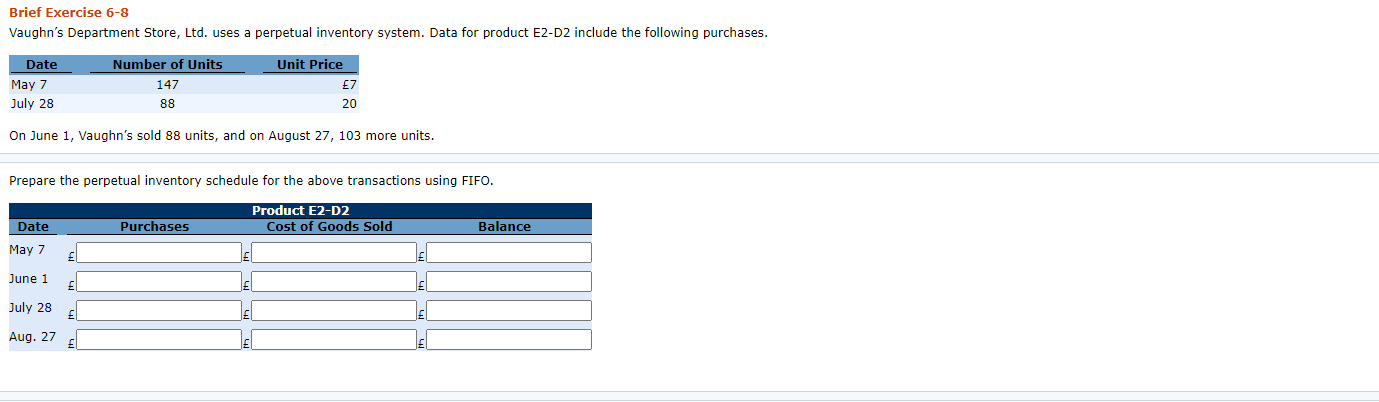Click the May 7 Balance input field
Screen dimensions: 1379x402
click(x=509, y=253)
